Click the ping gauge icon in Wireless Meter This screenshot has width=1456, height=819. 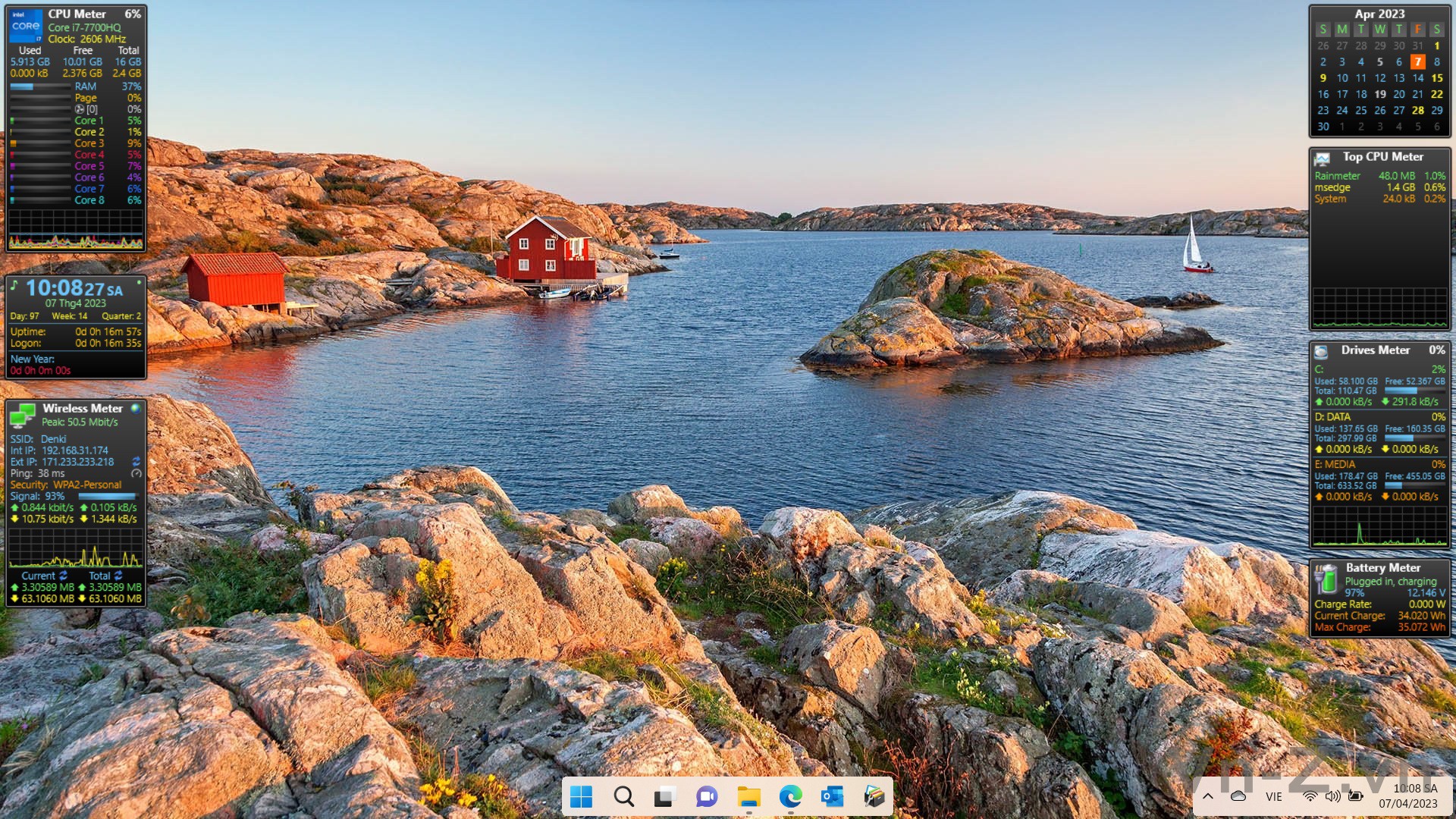(x=136, y=473)
